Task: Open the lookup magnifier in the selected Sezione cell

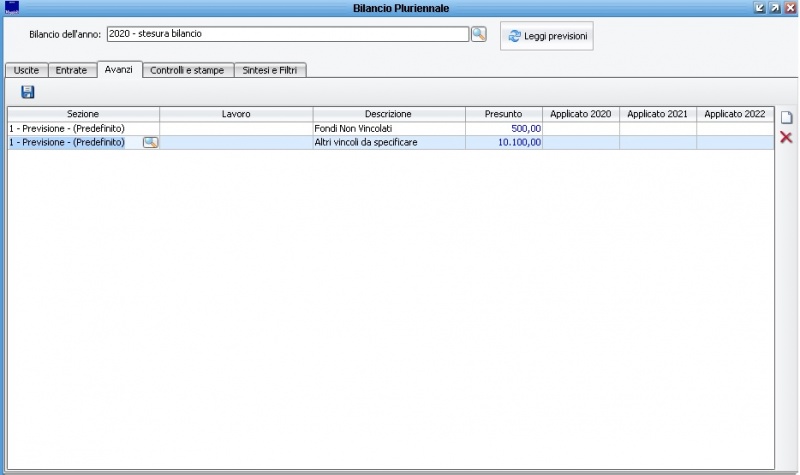Action: (x=151, y=142)
